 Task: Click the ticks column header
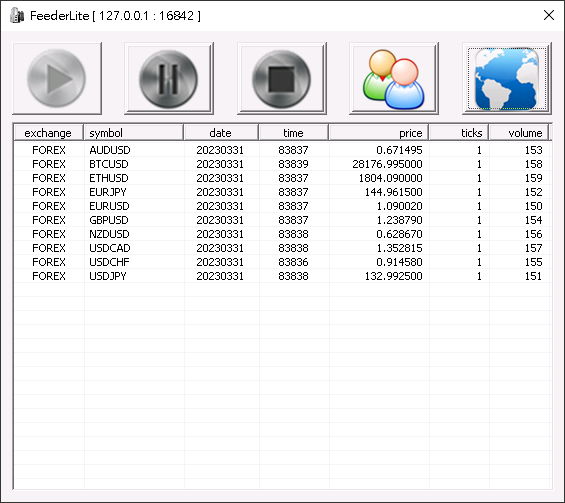(459, 133)
